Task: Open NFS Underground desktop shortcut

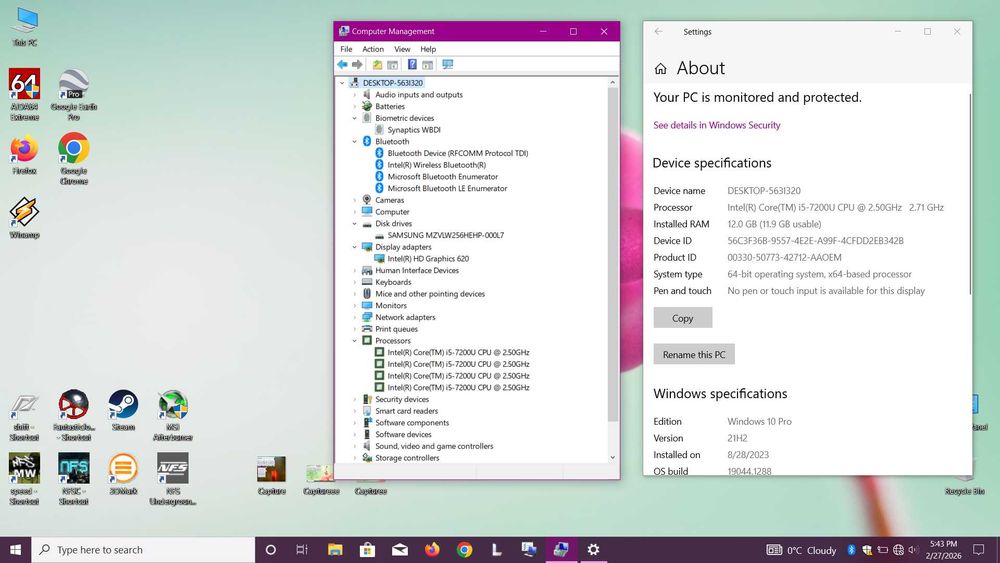Action: point(173,479)
